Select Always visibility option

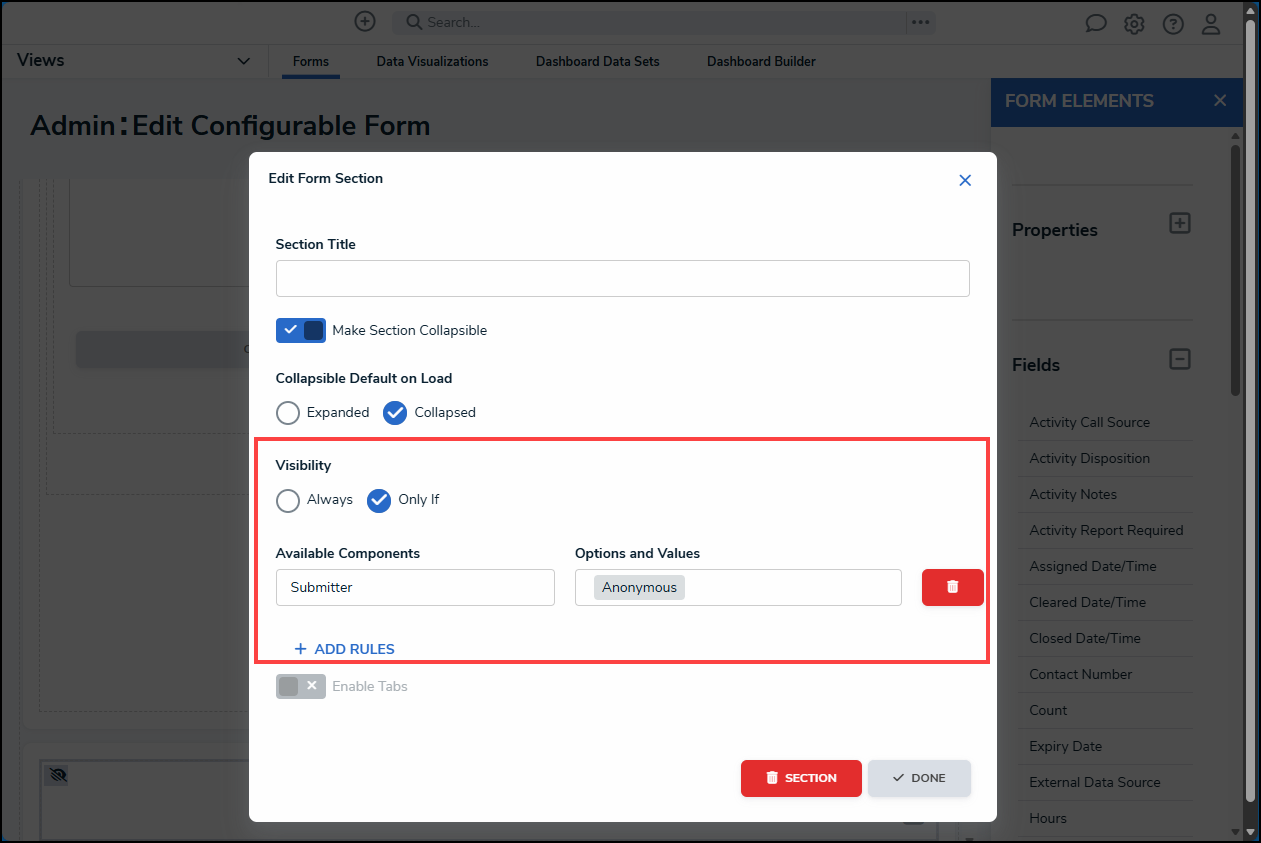click(x=288, y=499)
